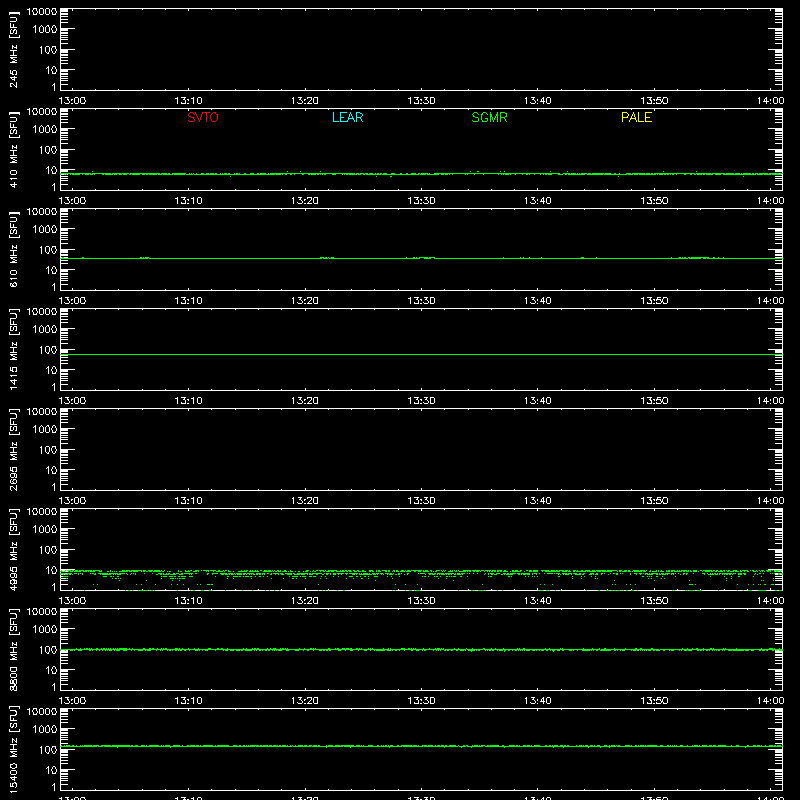The image size is (800, 800).
Task: Select the 410 MHz [SFU] axis title
Action: click(13, 150)
